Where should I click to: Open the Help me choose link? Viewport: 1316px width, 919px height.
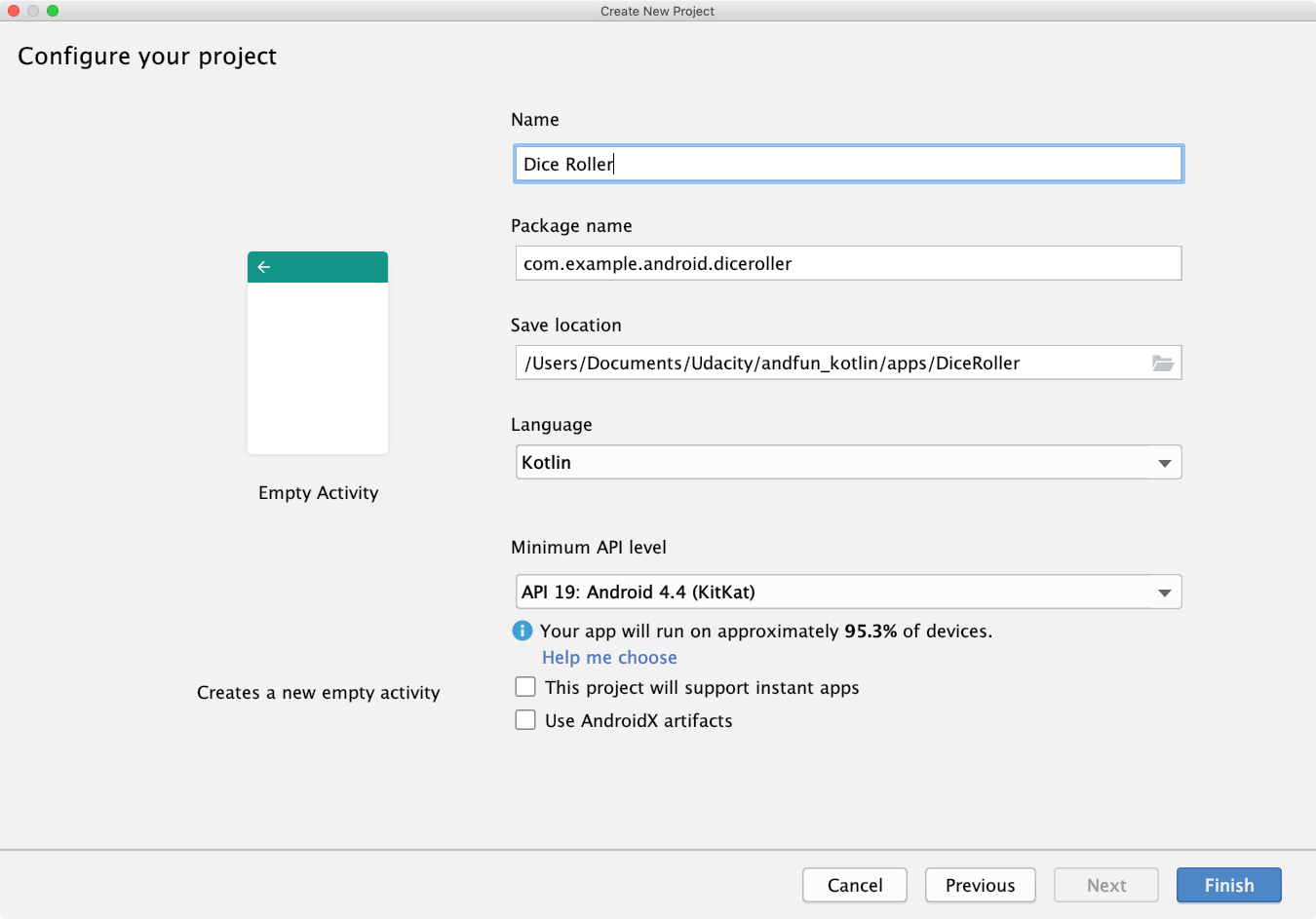(x=608, y=657)
